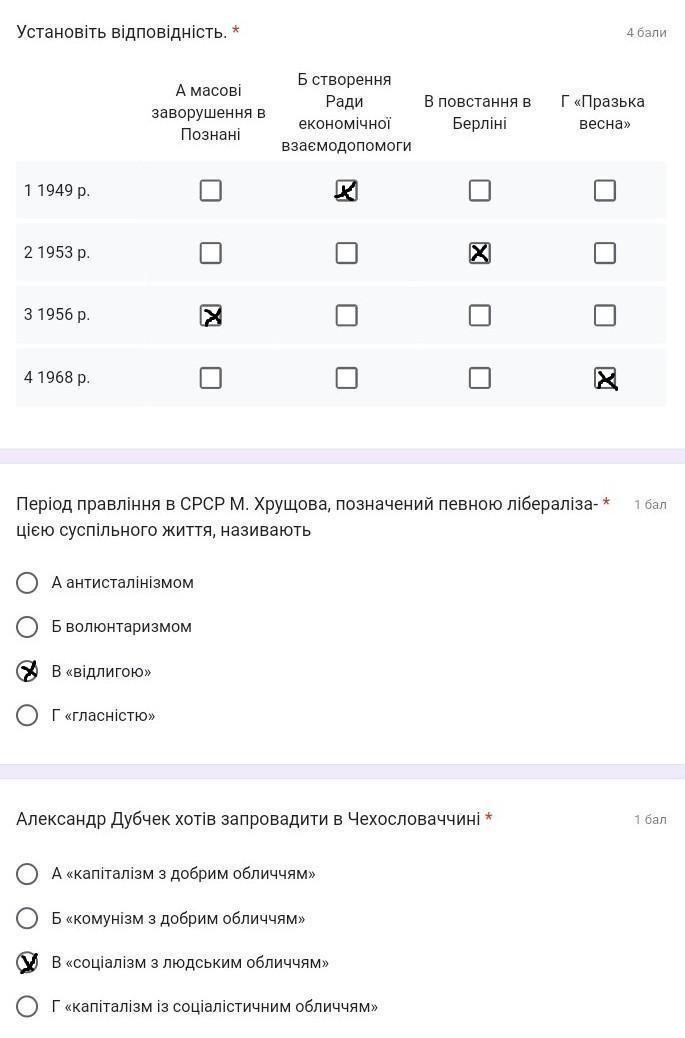Check 1968 р. box for заворушення в Познані
Image resolution: width=685 pixels, height=1038 pixels.
[210, 378]
